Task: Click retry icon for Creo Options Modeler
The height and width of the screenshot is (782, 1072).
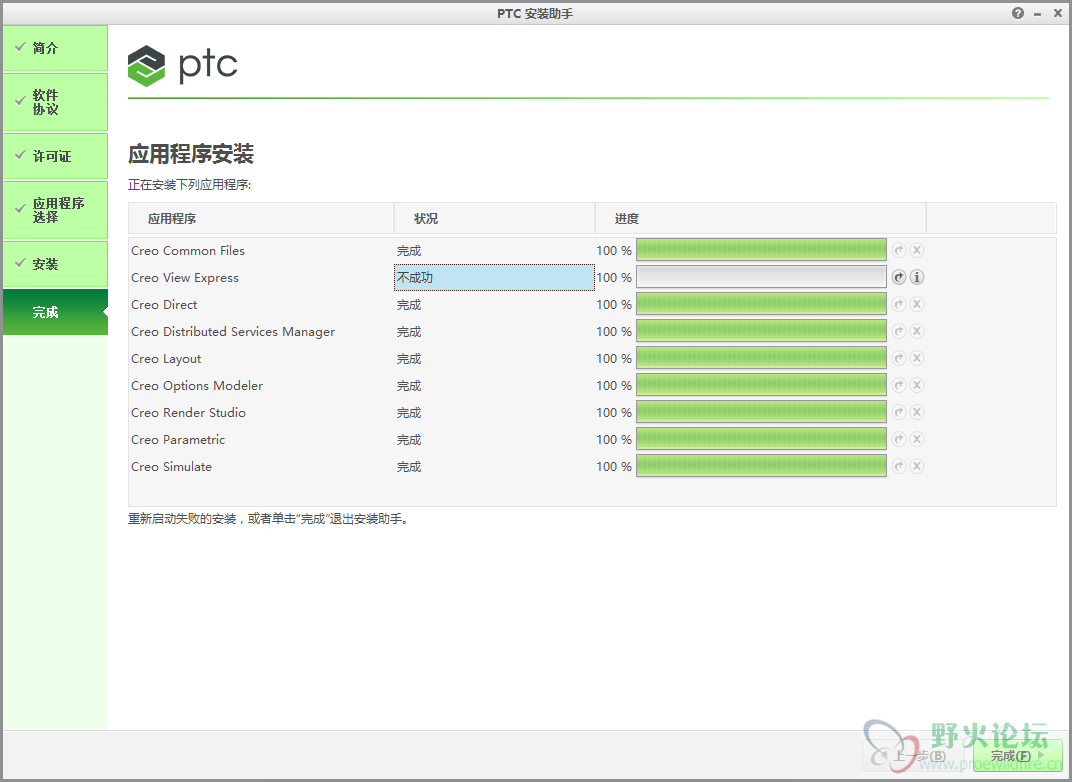Action: coord(899,385)
